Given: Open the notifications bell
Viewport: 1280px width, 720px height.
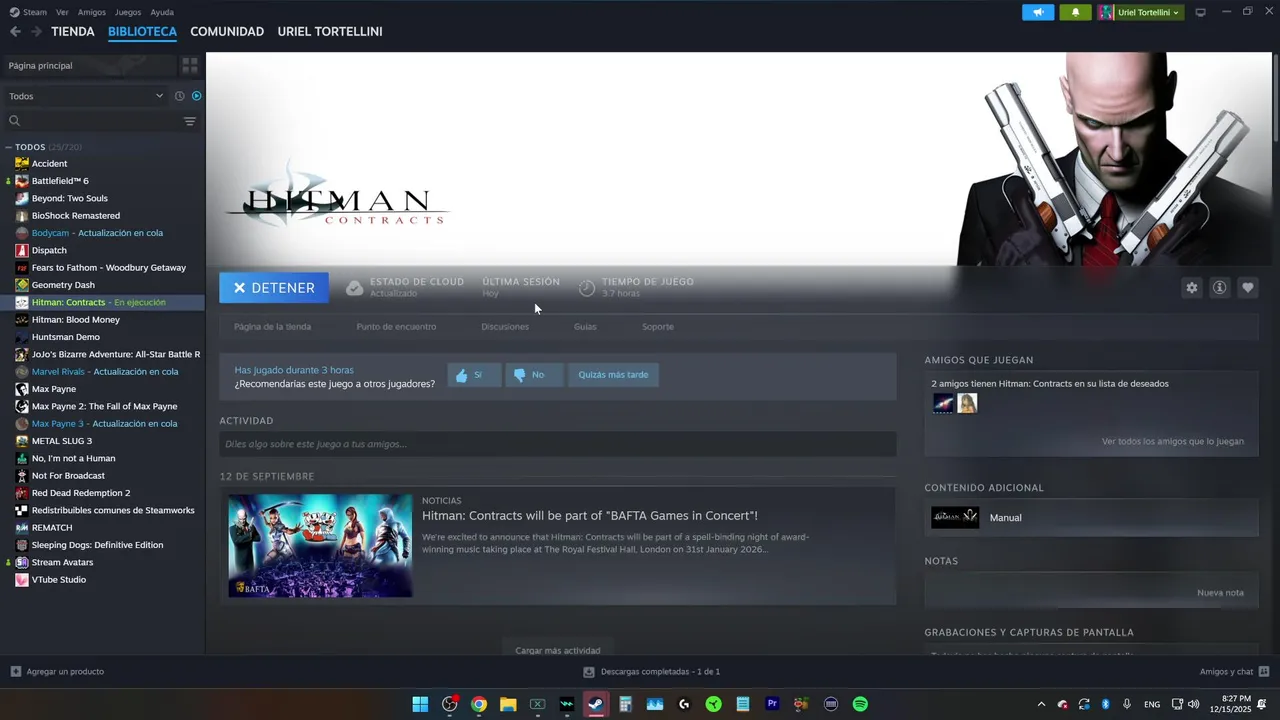Looking at the screenshot, I should (1075, 12).
